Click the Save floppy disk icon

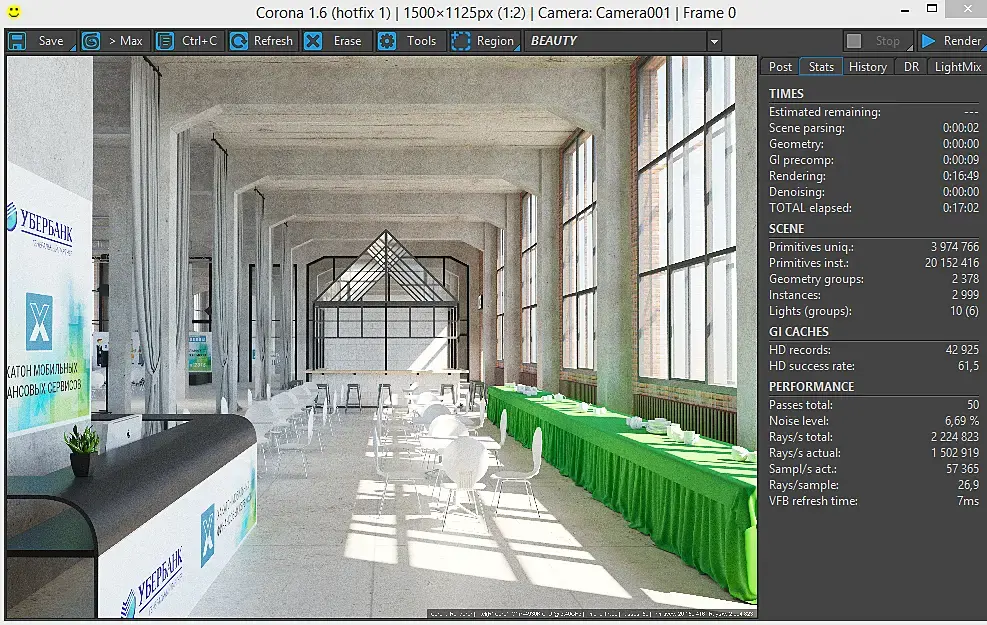17,42
